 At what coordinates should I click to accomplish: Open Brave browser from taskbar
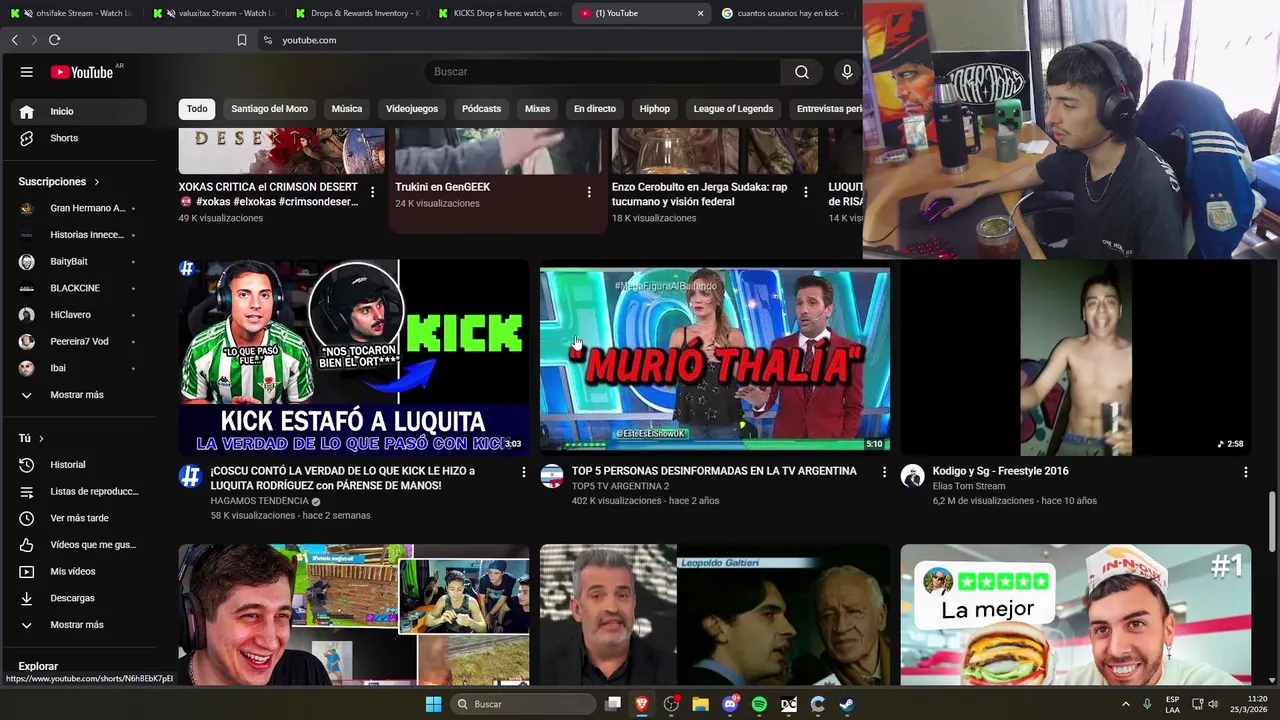642,704
